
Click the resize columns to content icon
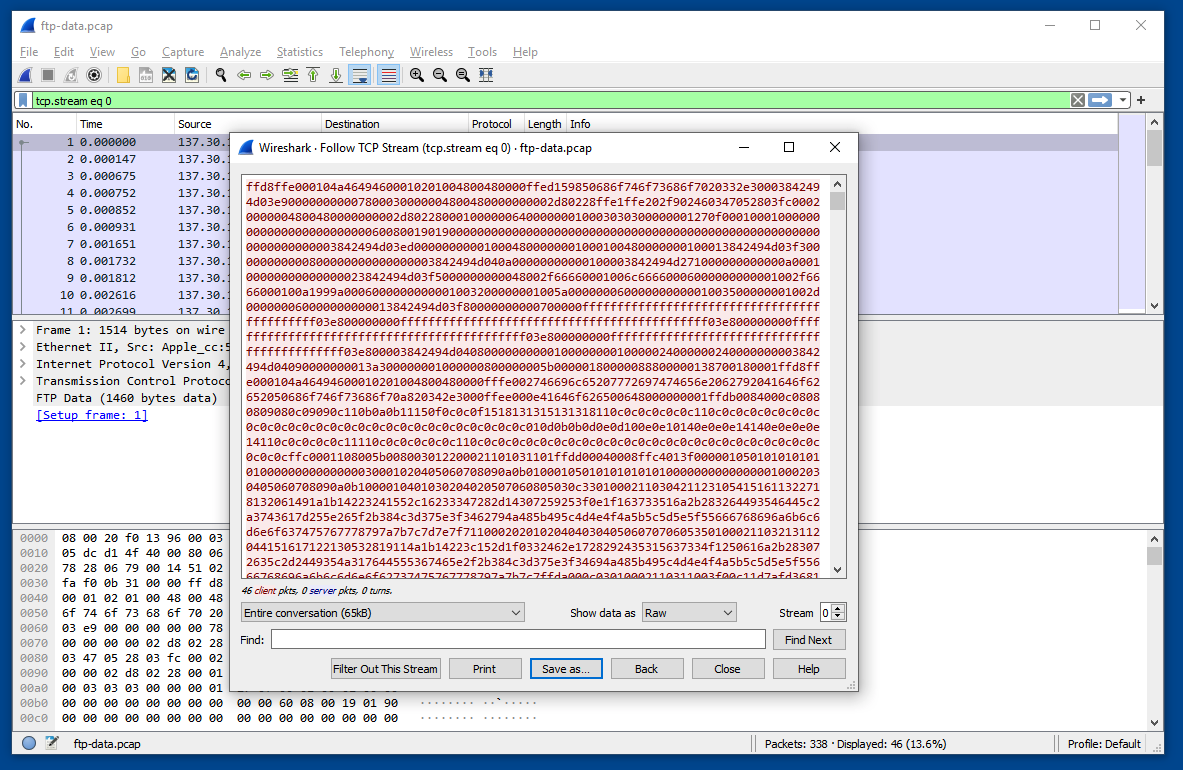coord(486,75)
